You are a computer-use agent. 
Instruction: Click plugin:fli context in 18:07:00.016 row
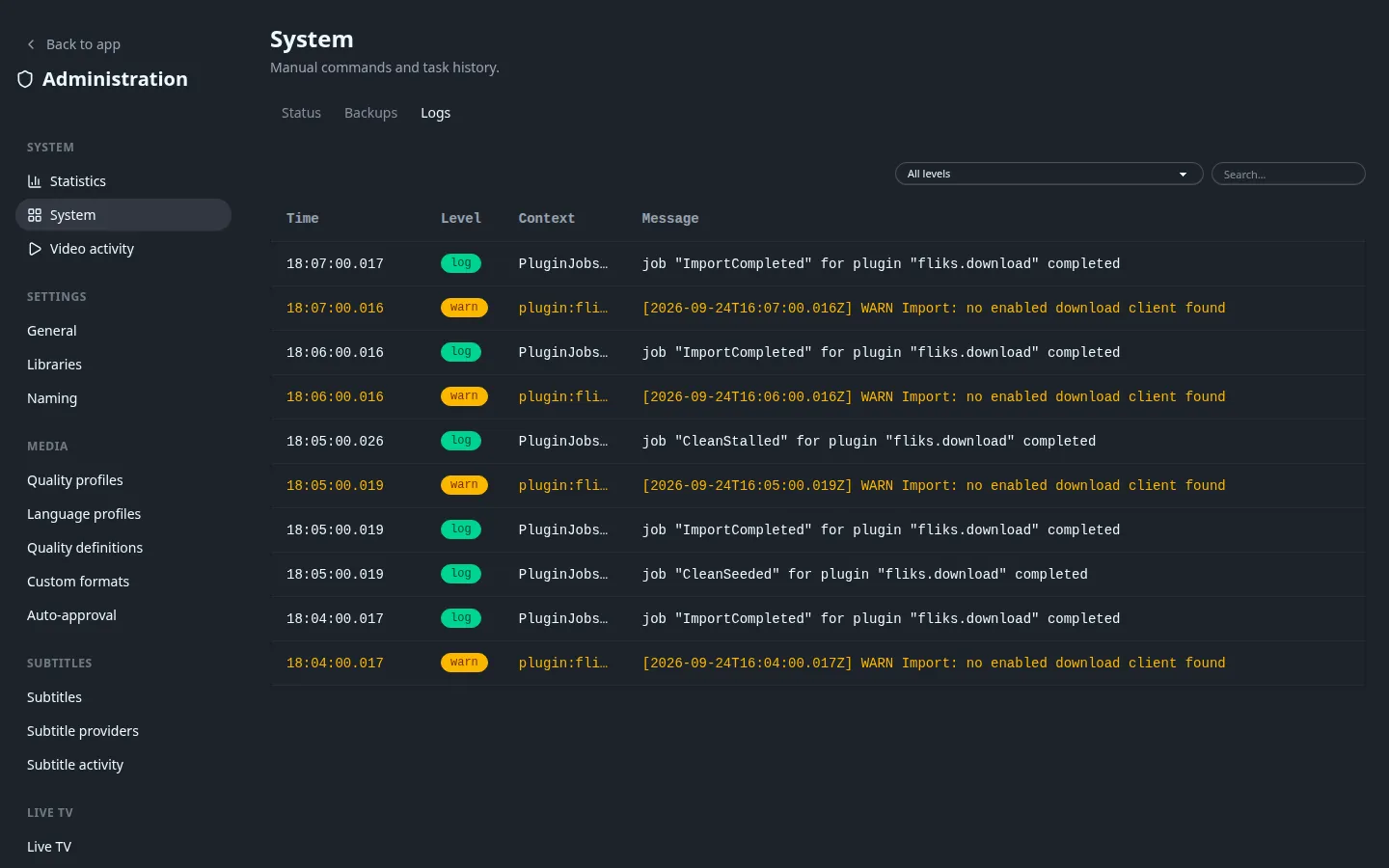[x=563, y=308]
